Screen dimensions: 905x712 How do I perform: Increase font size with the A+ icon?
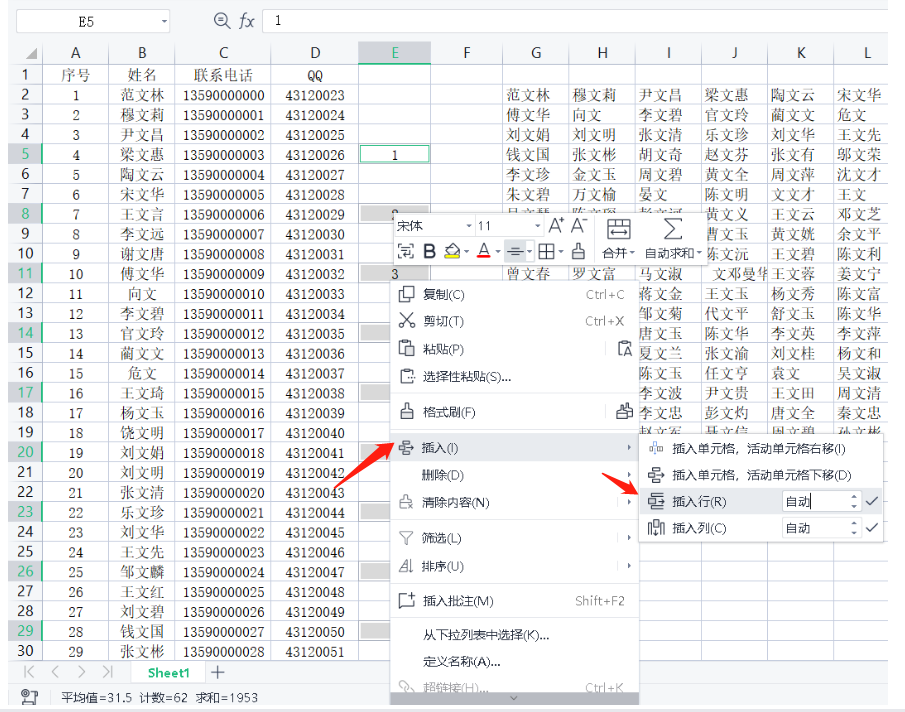click(x=555, y=226)
